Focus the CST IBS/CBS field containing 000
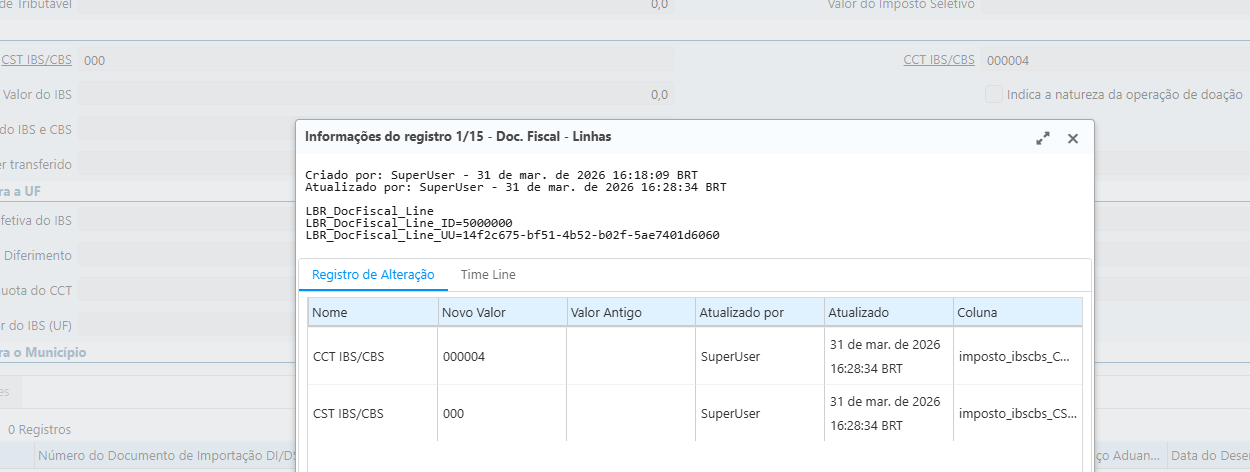 point(375,60)
